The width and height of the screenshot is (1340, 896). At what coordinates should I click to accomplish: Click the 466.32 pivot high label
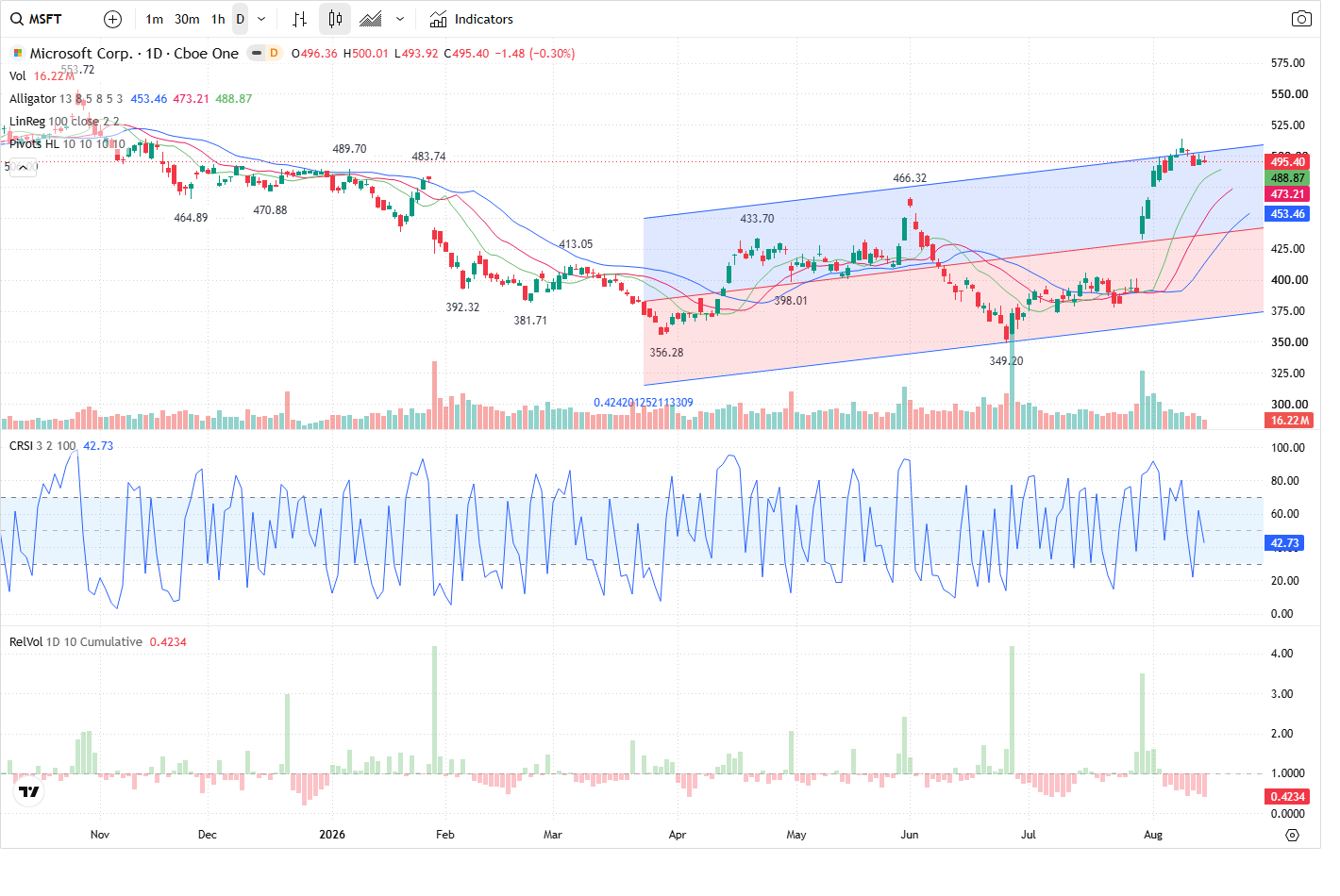point(910,178)
